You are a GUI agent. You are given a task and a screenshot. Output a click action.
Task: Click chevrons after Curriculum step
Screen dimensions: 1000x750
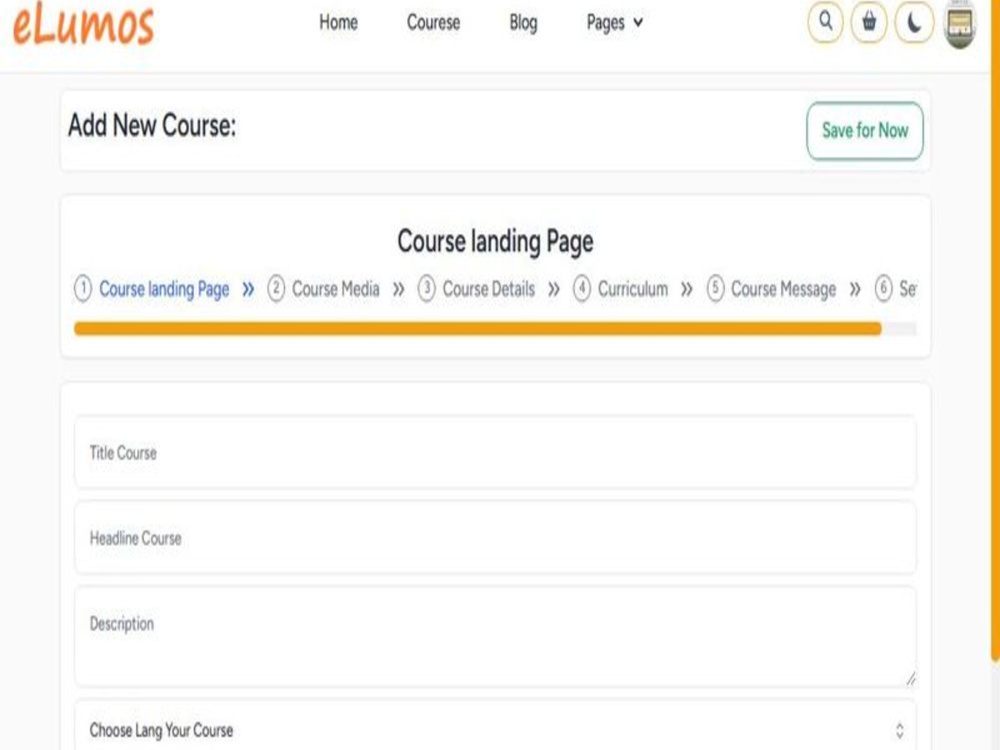[x=687, y=290]
